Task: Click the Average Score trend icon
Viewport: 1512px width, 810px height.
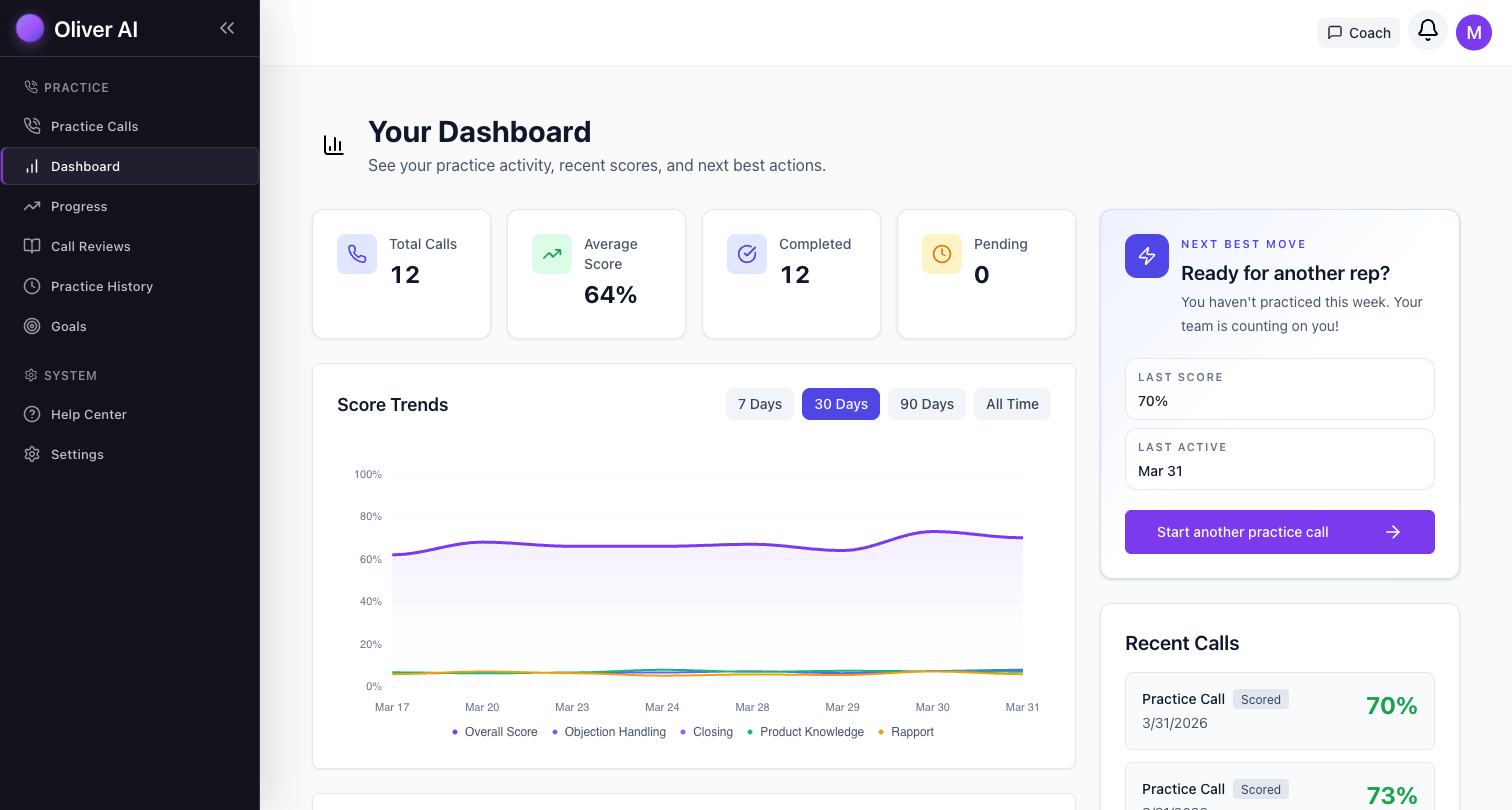Action: [x=552, y=254]
